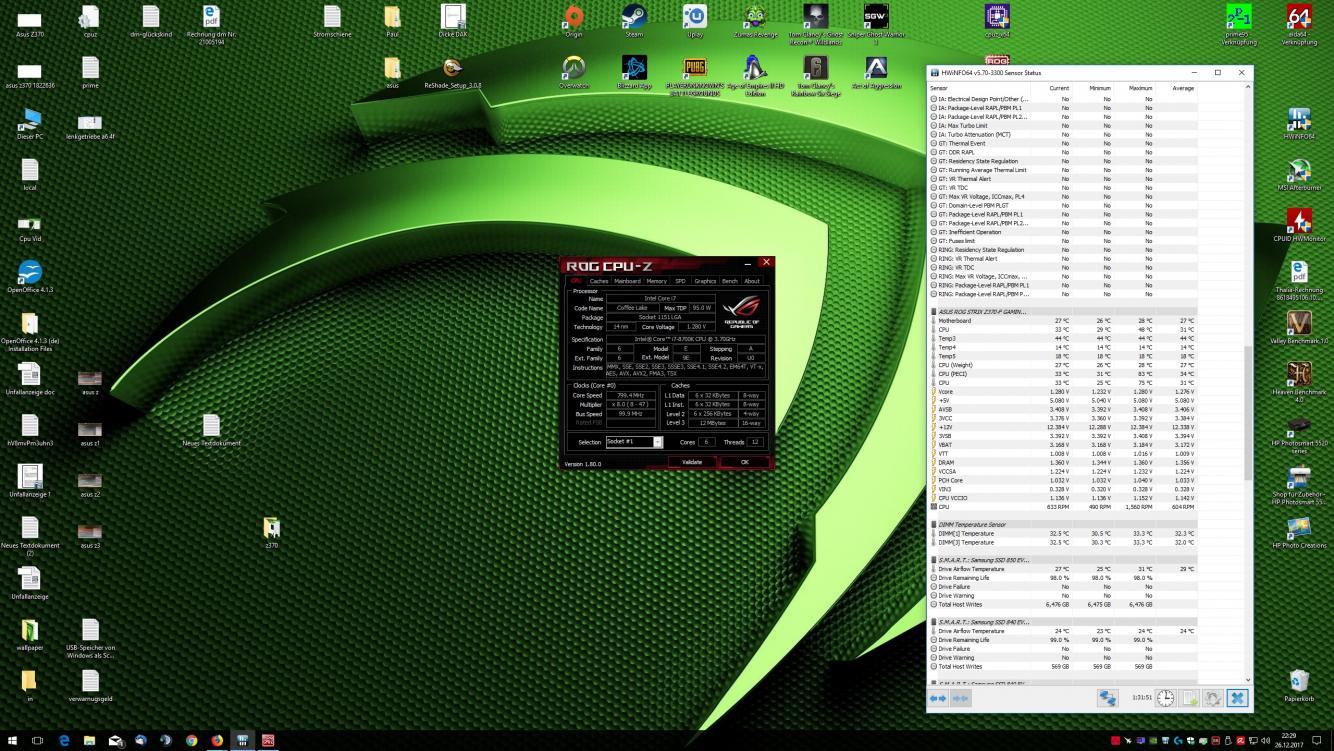Open Dieser PC desktop icon
This screenshot has height=751, width=1334.
coord(30,124)
